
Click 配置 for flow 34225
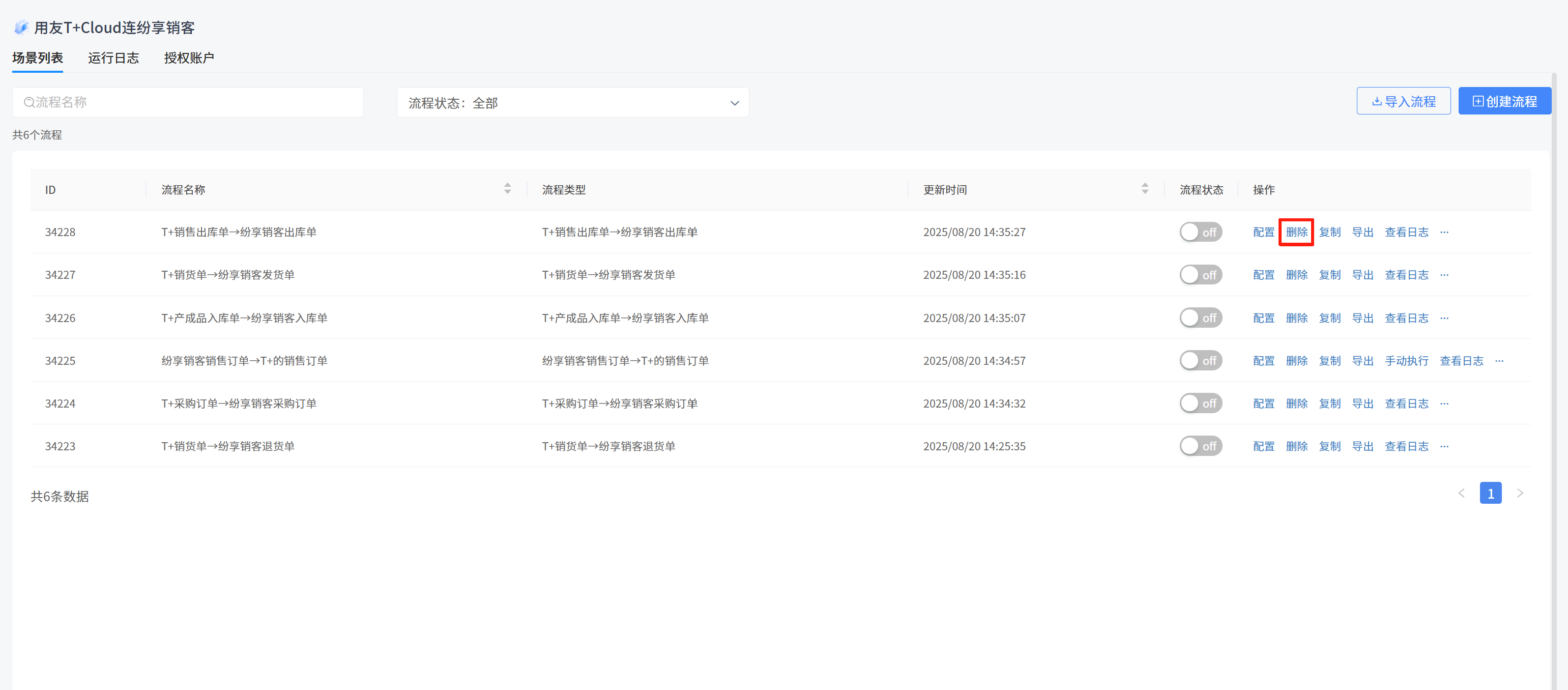point(1264,361)
